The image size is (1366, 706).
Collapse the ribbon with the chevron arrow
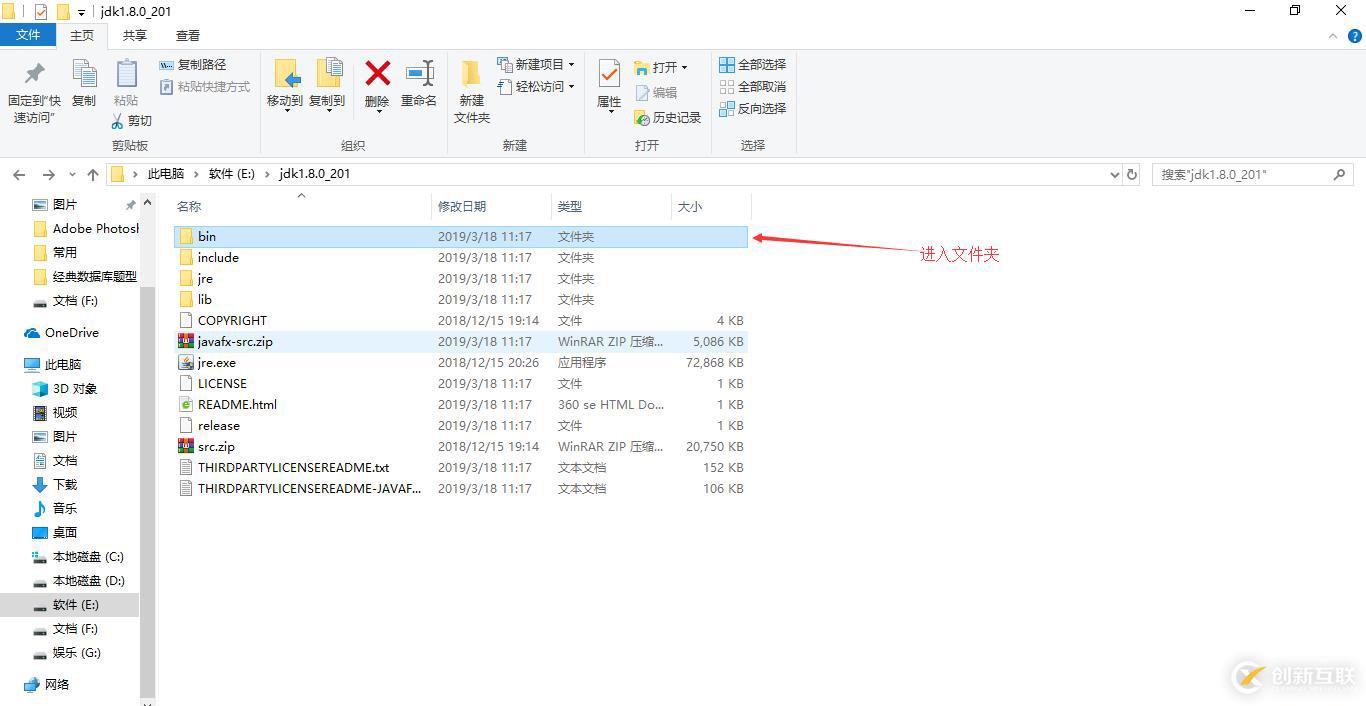(x=1333, y=36)
